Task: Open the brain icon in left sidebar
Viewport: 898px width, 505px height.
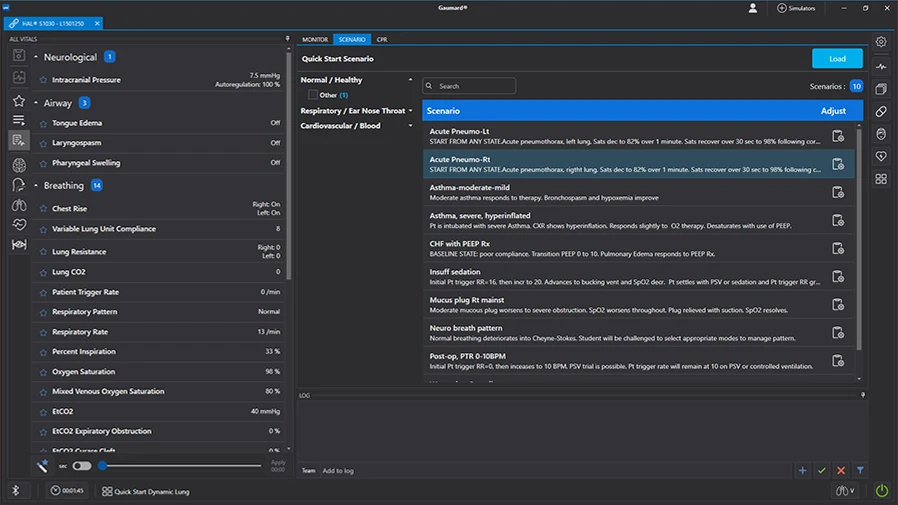Action: tap(19, 165)
